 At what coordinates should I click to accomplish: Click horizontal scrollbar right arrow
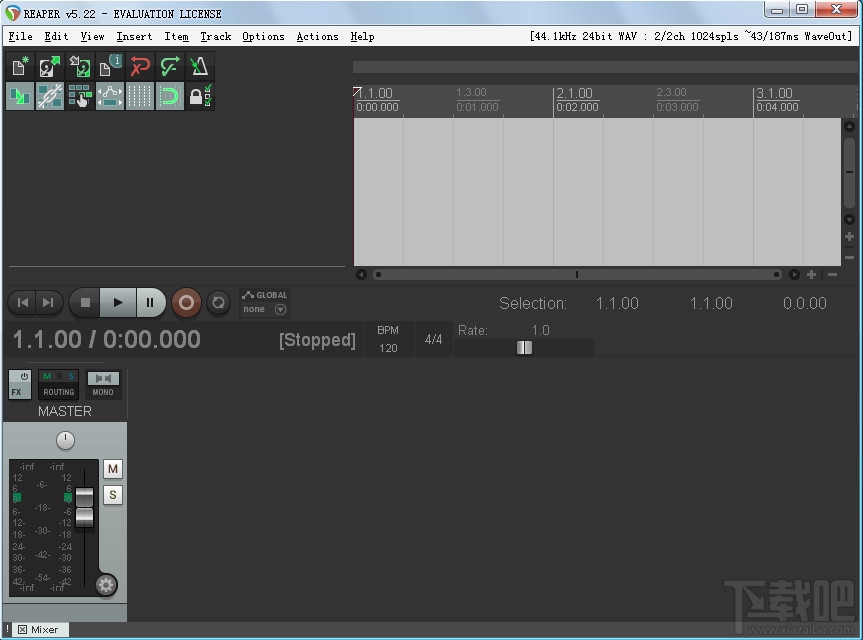pyautogui.click(x=794, y=274)
